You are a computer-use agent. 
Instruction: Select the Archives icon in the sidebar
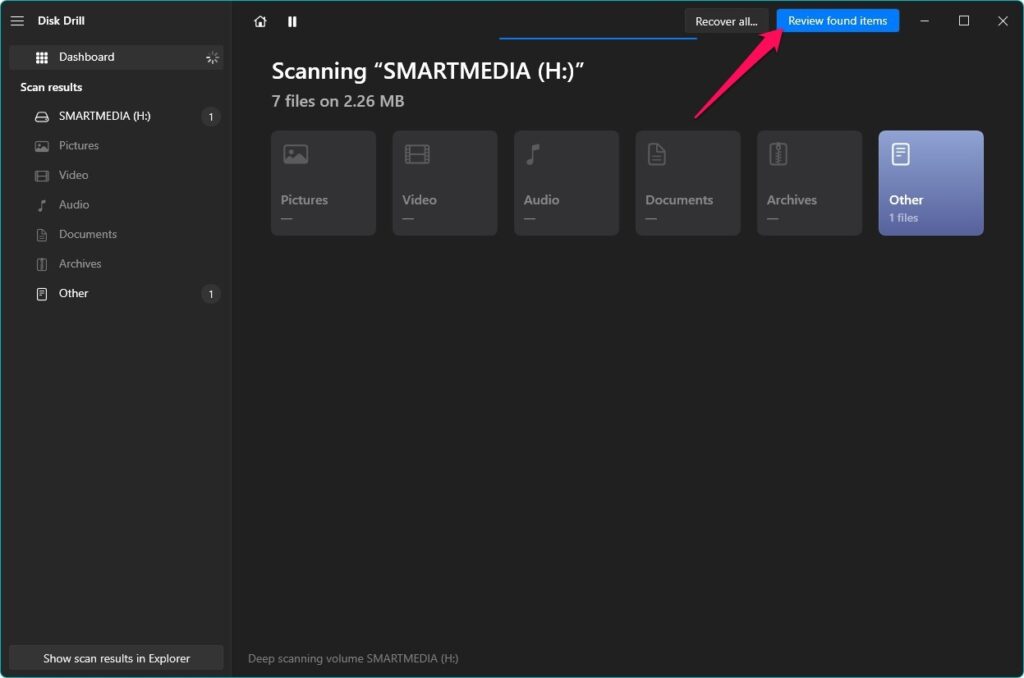[x=41, y=263]
